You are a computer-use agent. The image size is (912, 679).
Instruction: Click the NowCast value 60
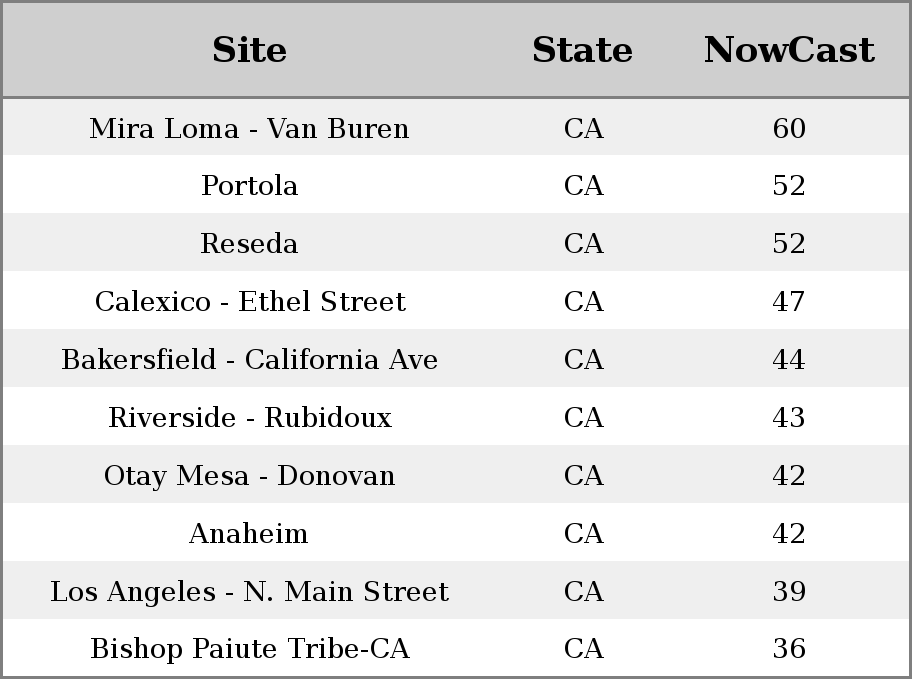click(789, 128)
